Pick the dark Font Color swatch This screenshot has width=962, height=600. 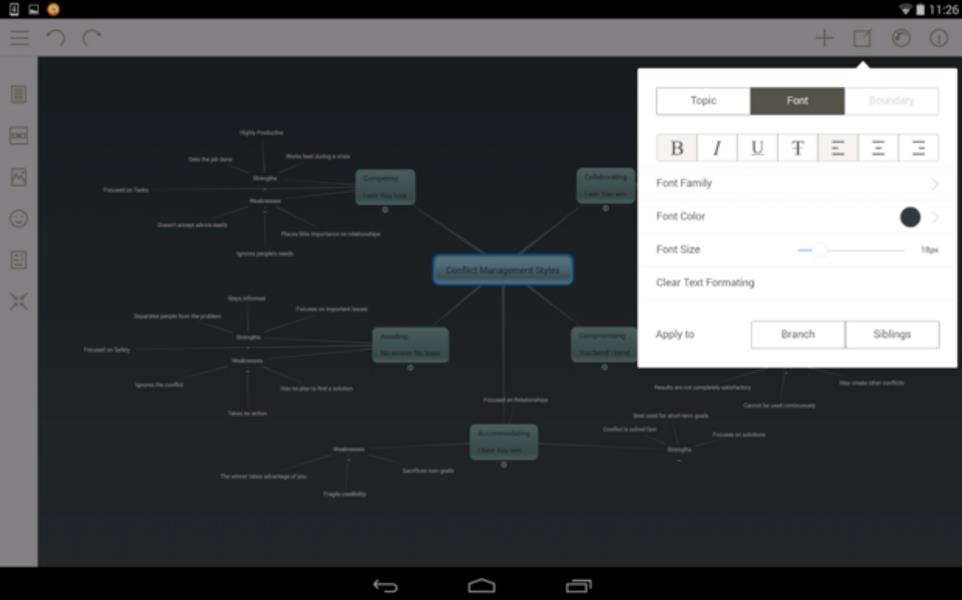pyautogui.click(x=910, y=217)
